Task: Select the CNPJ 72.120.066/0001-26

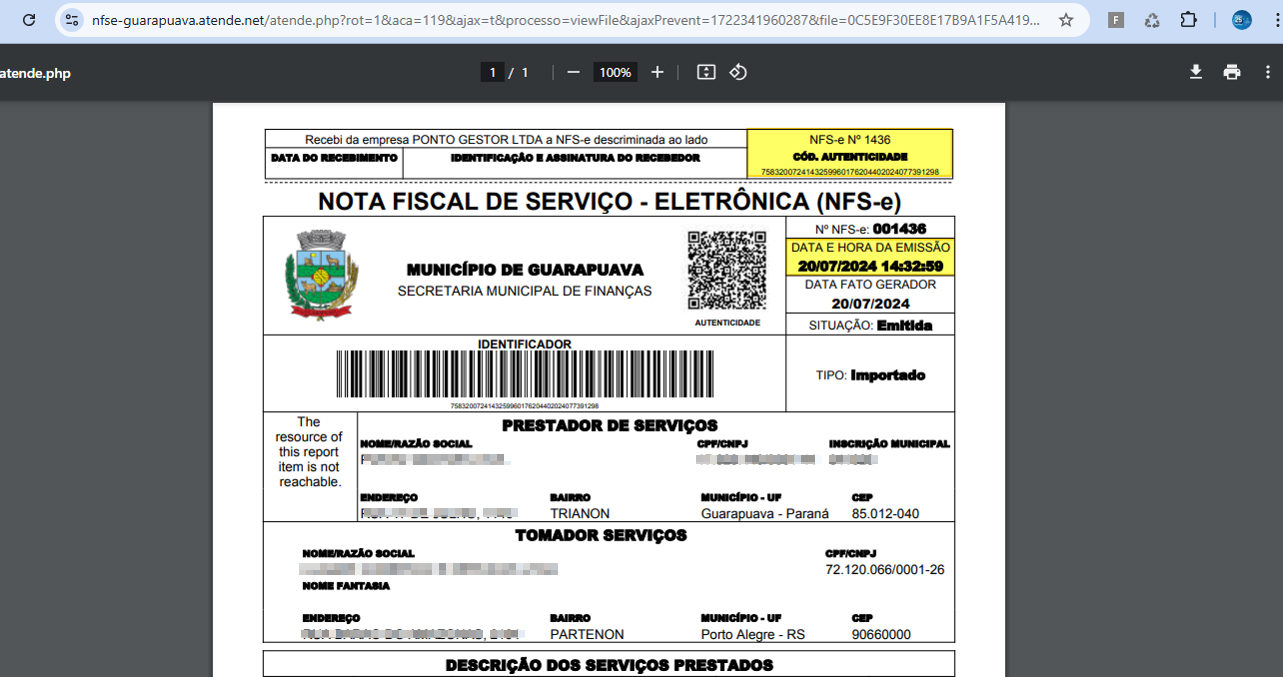Action: click(884, 570)
